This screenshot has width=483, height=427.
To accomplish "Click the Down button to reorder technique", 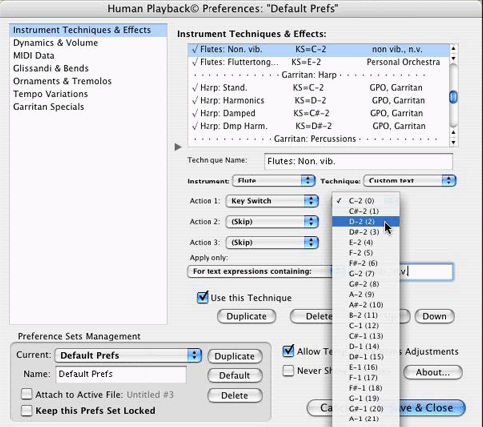I will tap(434, 316).
